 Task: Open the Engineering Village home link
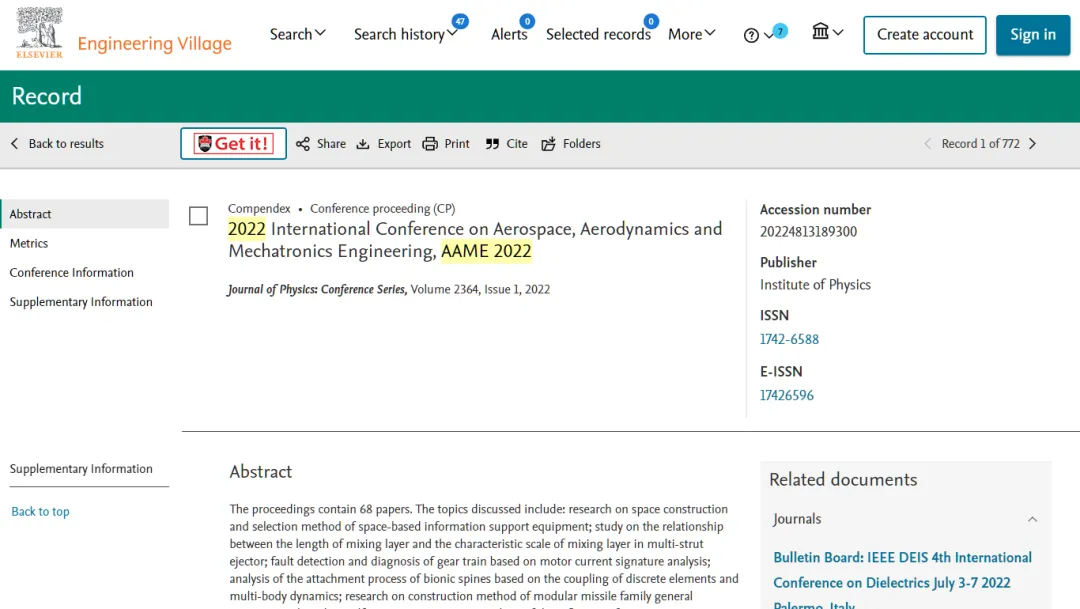click(x=154, y=43)
